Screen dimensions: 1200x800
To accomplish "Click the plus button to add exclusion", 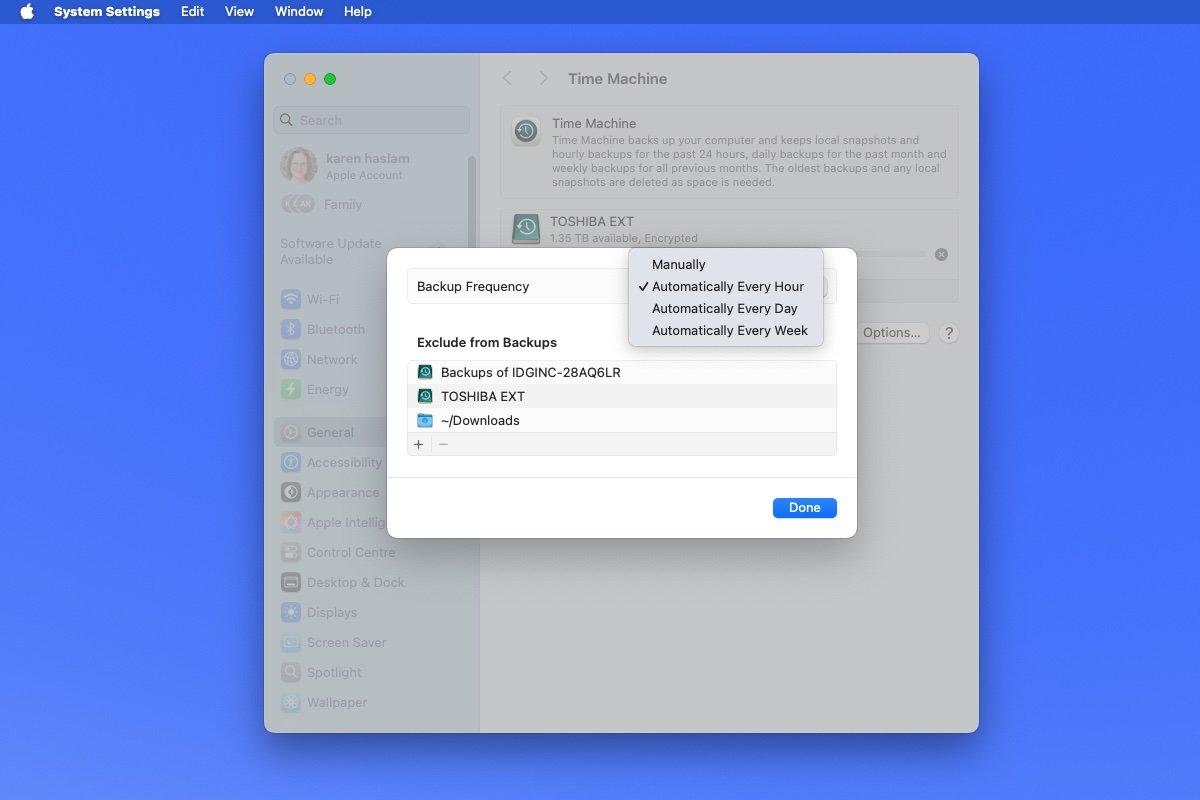I will point(419,444).
